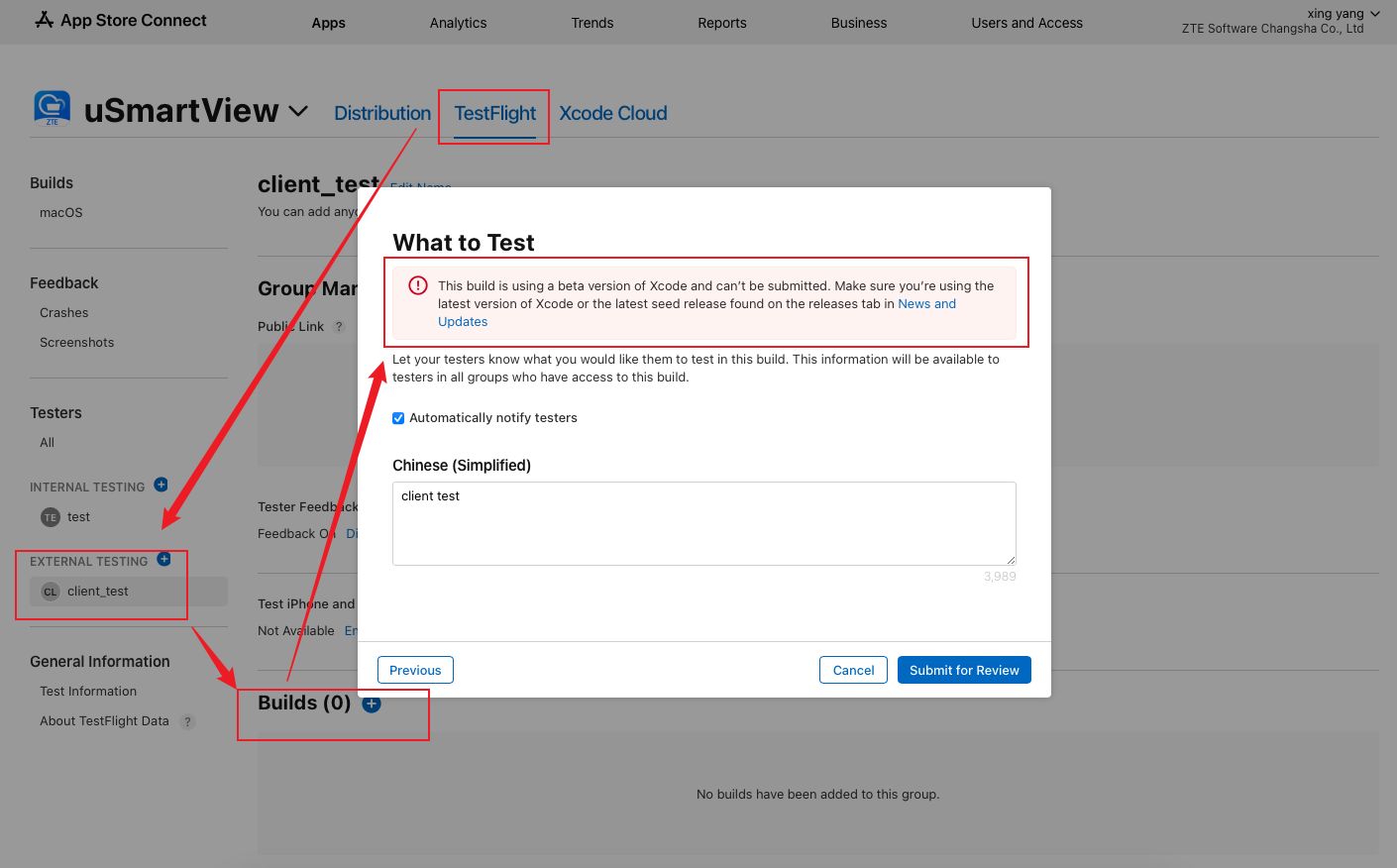This screenshot has height=868, width=1397.
Task: Open Screenshots feedback
Action: 77,343
